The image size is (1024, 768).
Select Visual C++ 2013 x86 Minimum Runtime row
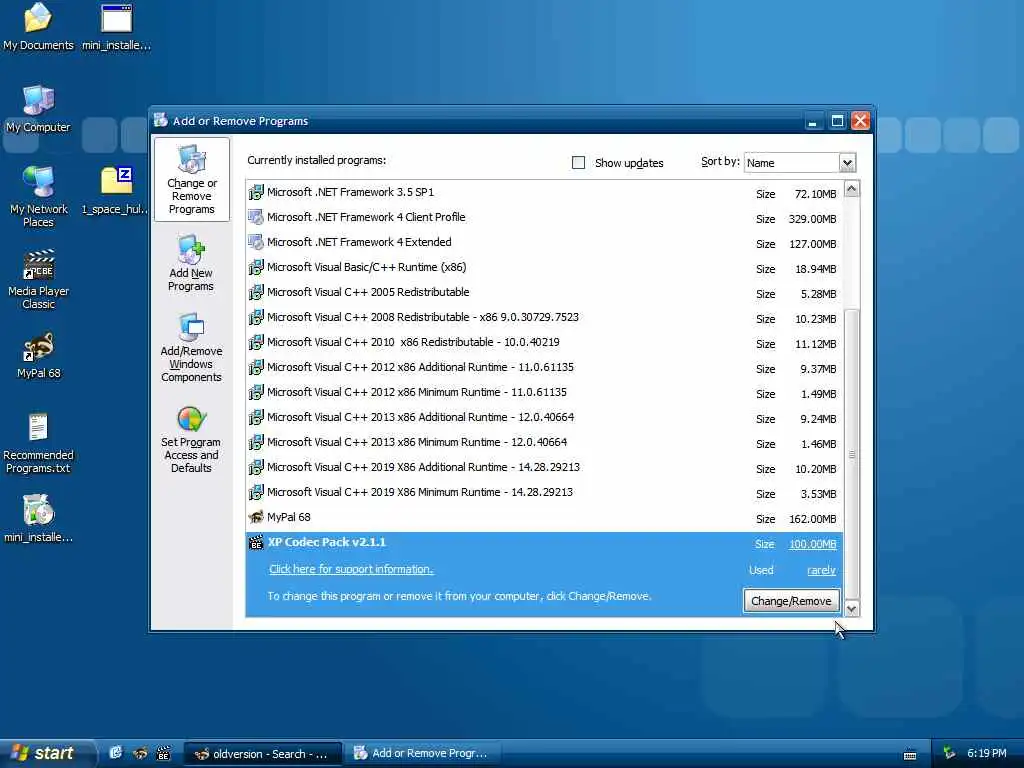(545, 443)
